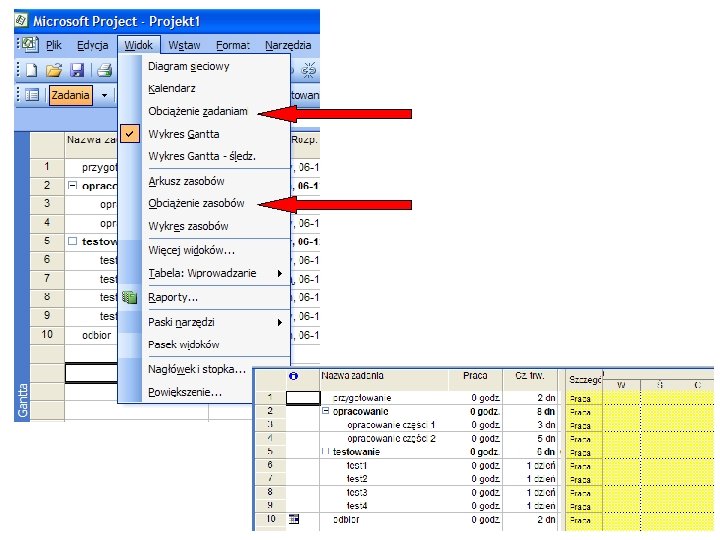Click the New document icon
Screen dimensions: 720x540
[31, 70]
